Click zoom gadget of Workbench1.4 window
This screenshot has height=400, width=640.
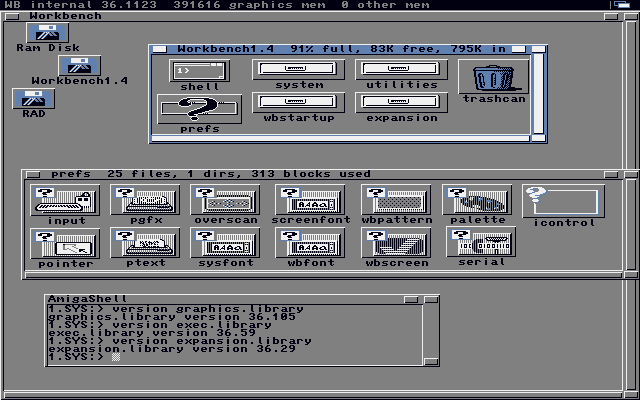518,49
